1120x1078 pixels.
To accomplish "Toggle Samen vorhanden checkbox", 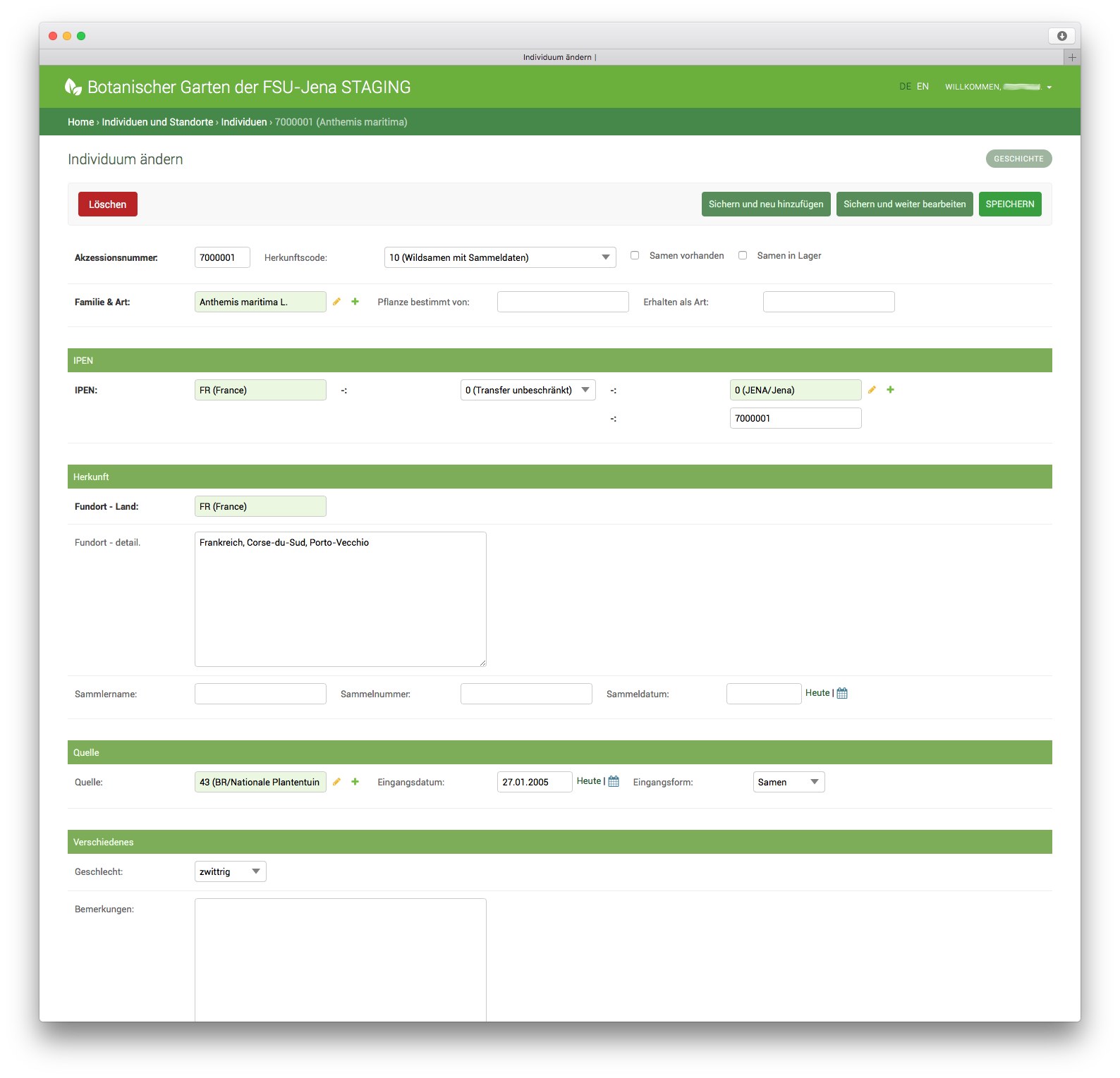I will [x=635, y=255].
